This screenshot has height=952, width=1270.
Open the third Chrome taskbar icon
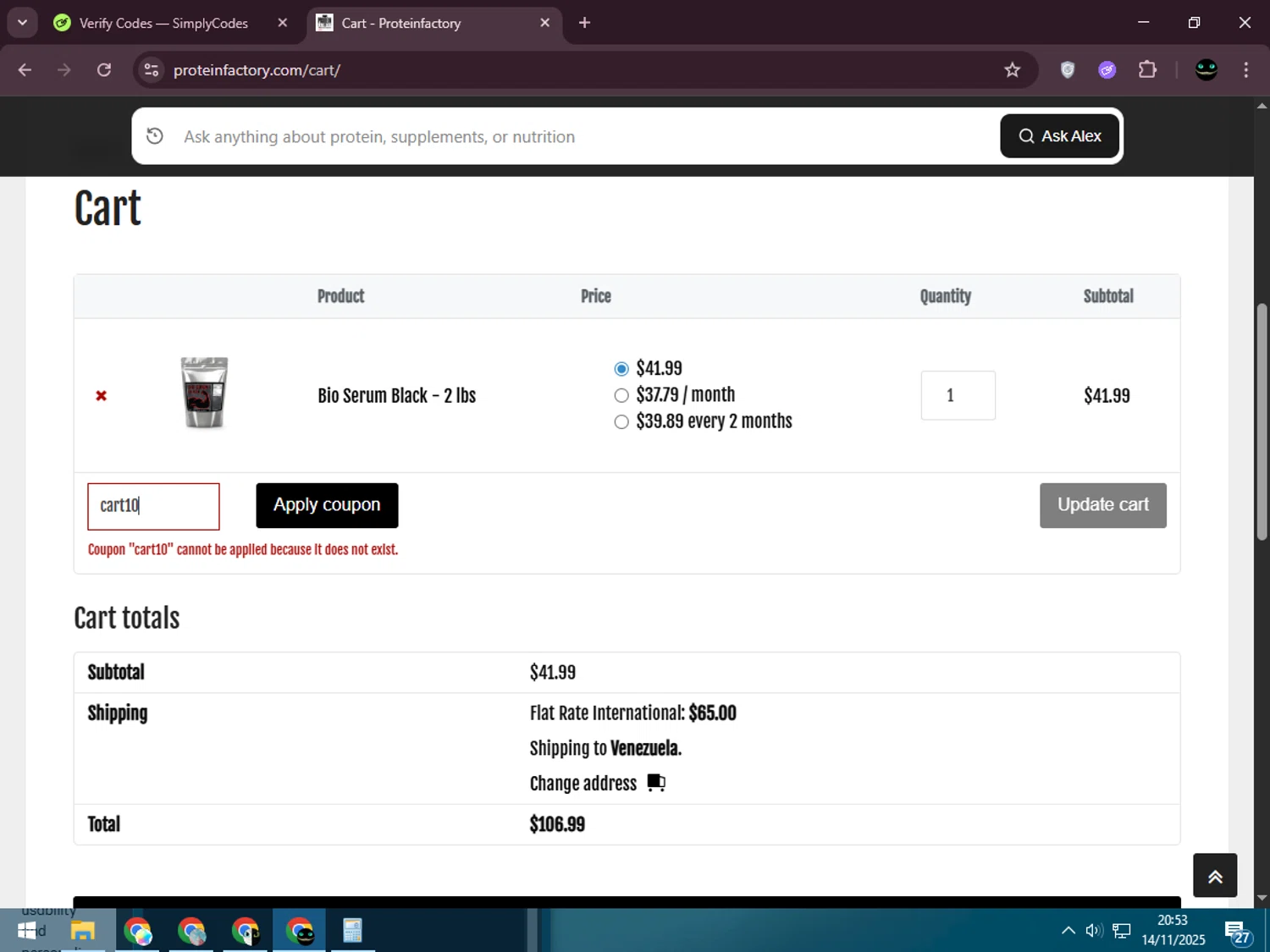pos(246,931)
